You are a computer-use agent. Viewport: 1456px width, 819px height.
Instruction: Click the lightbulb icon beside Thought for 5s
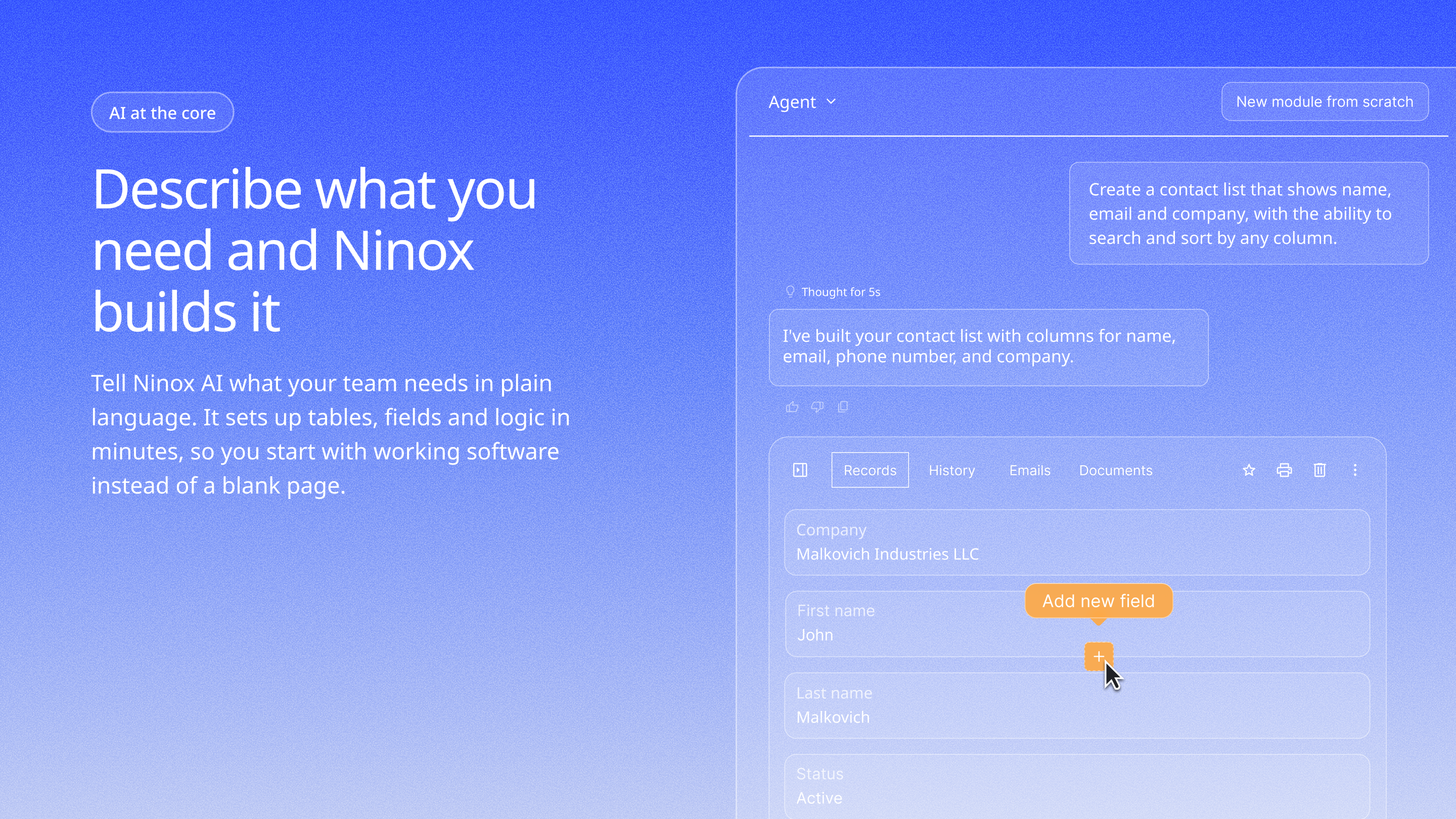tap(790, 292)
